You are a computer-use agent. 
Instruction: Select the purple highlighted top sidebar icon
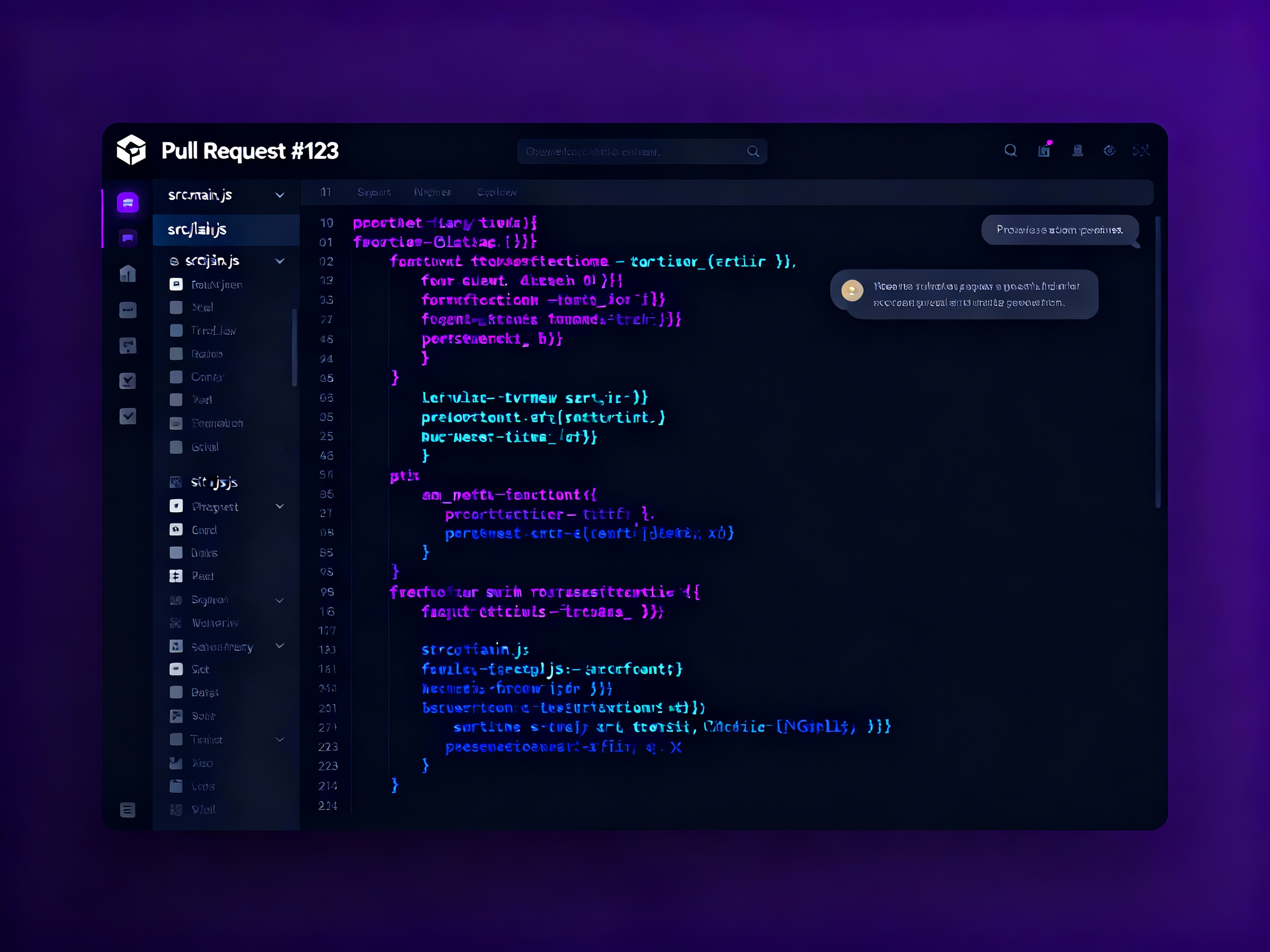pyautogui.click(x=127, y=203)
